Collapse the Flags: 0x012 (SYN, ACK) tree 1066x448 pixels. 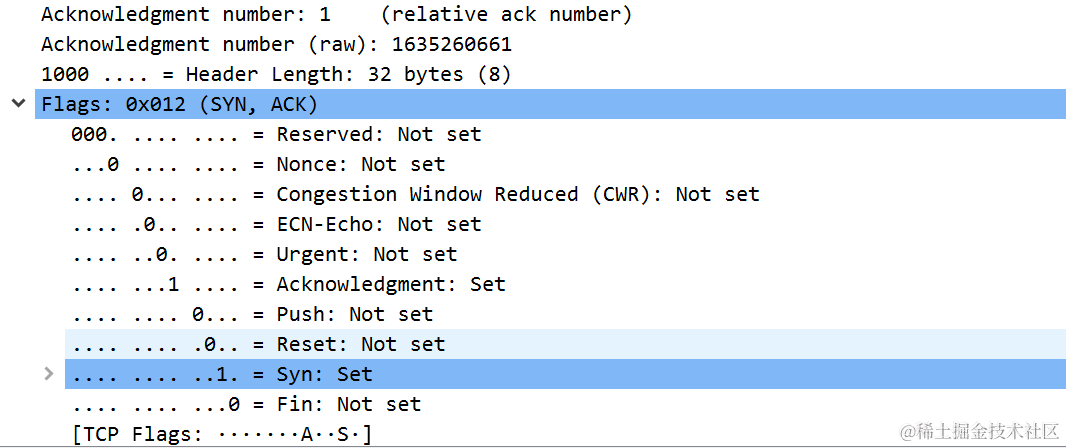18,103
